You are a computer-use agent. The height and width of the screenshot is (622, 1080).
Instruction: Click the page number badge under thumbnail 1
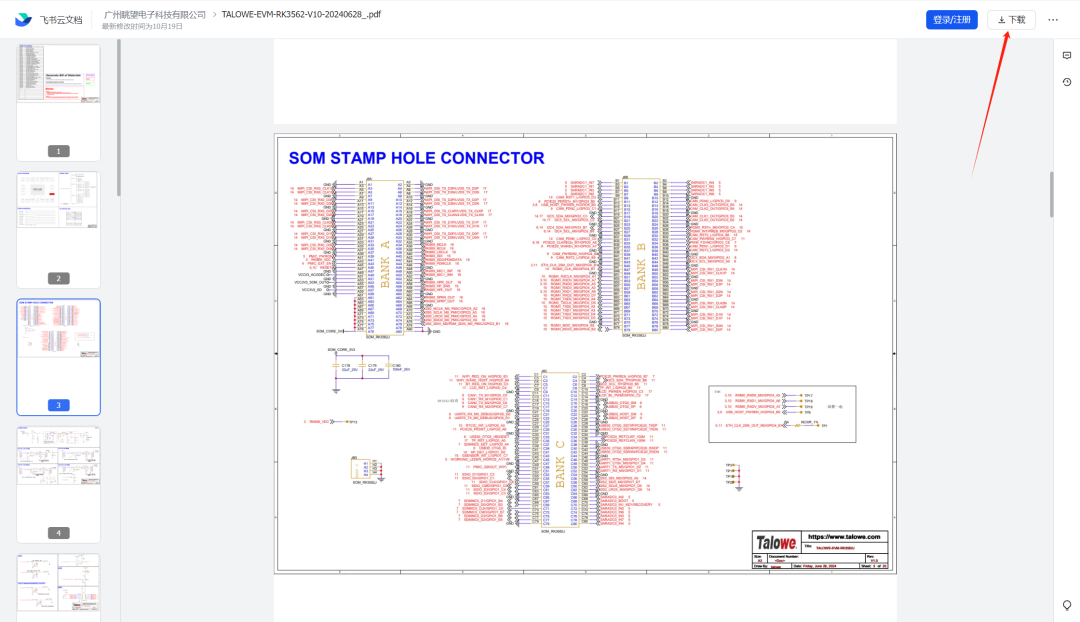(x=58, y=150)
